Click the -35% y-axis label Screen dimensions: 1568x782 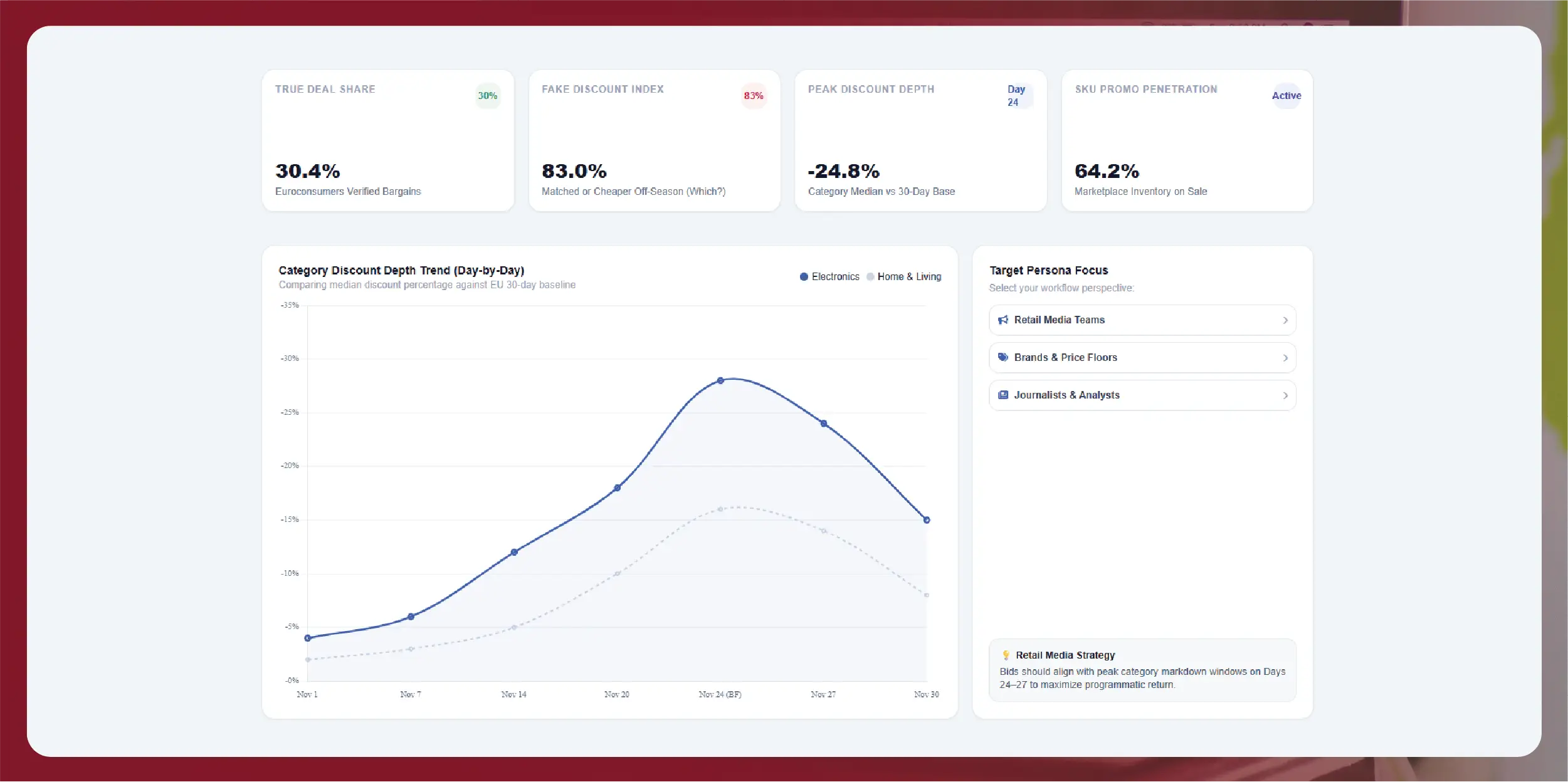290,305
